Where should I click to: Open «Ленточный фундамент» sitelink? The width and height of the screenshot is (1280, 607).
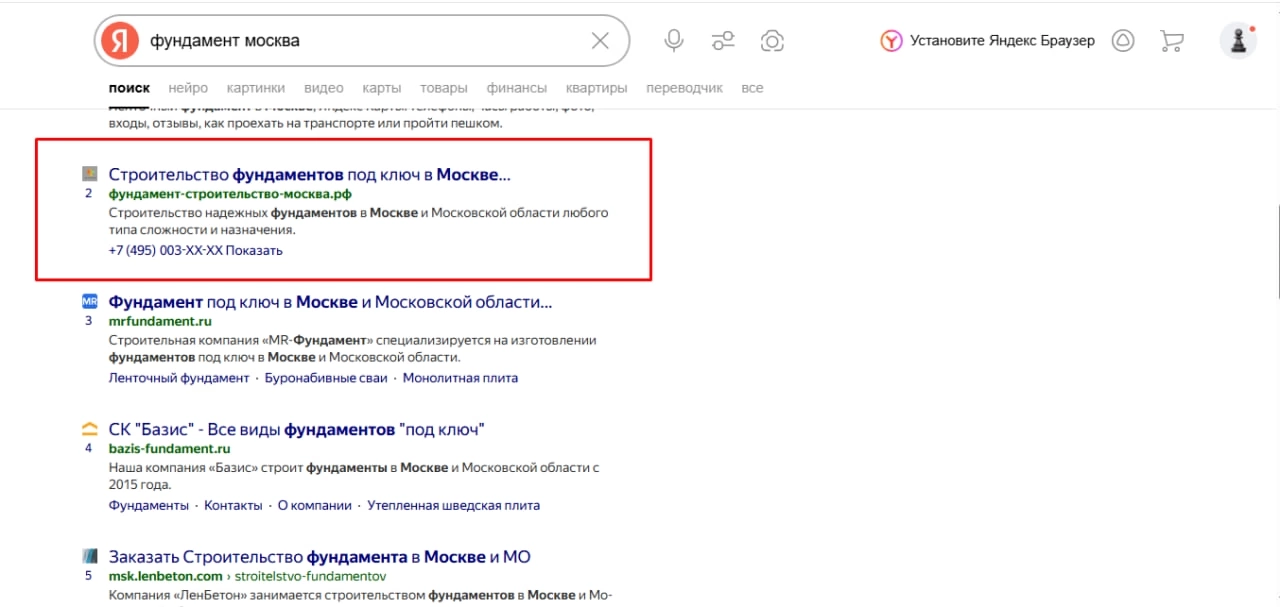[179, 378]
